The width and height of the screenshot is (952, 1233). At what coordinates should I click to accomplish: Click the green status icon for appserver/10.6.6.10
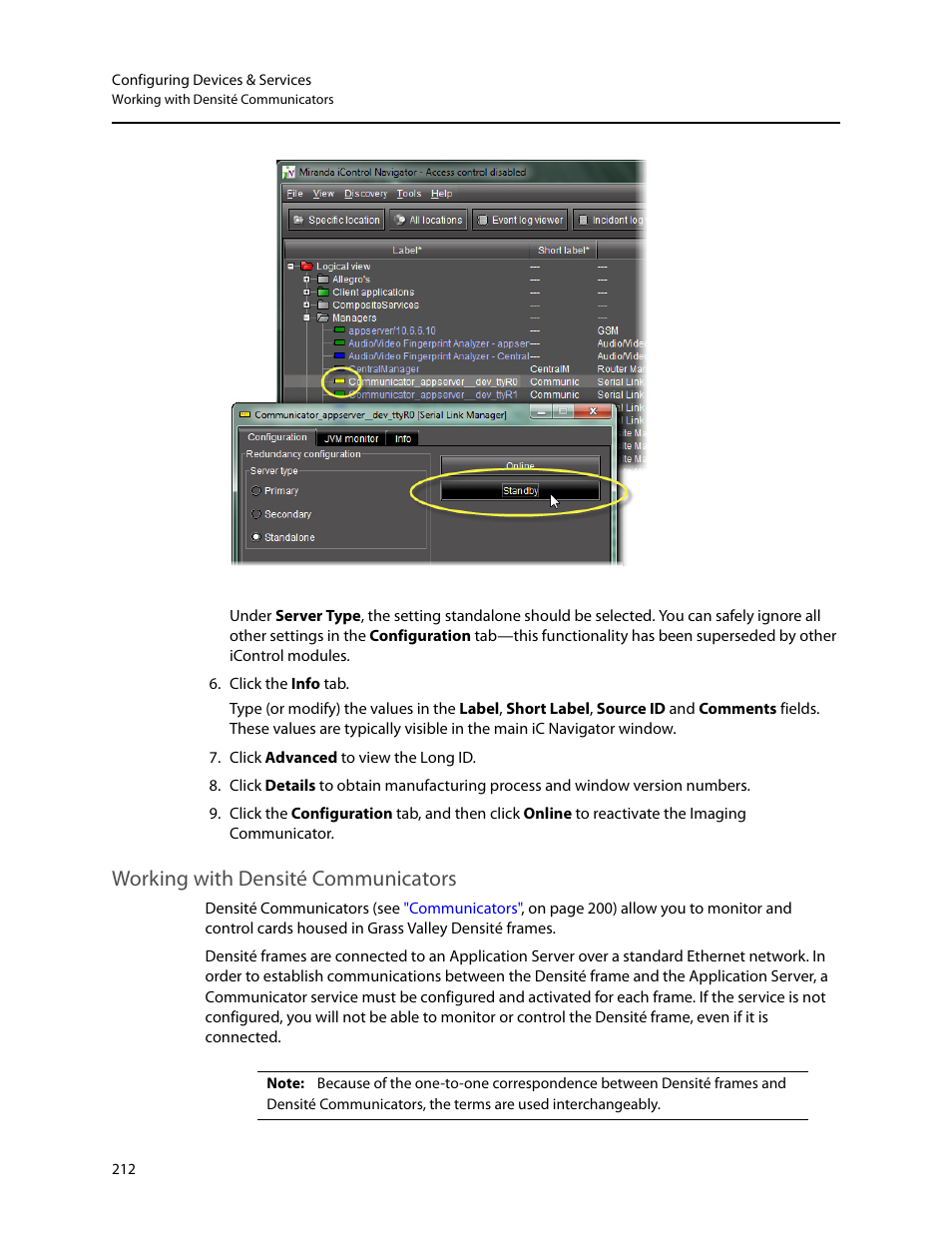(x=339, y=330)
